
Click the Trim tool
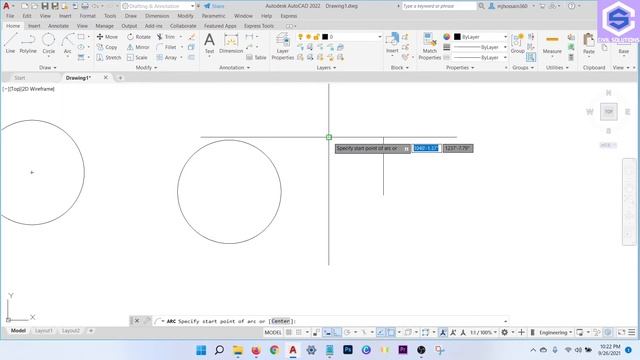click(166, 37)
